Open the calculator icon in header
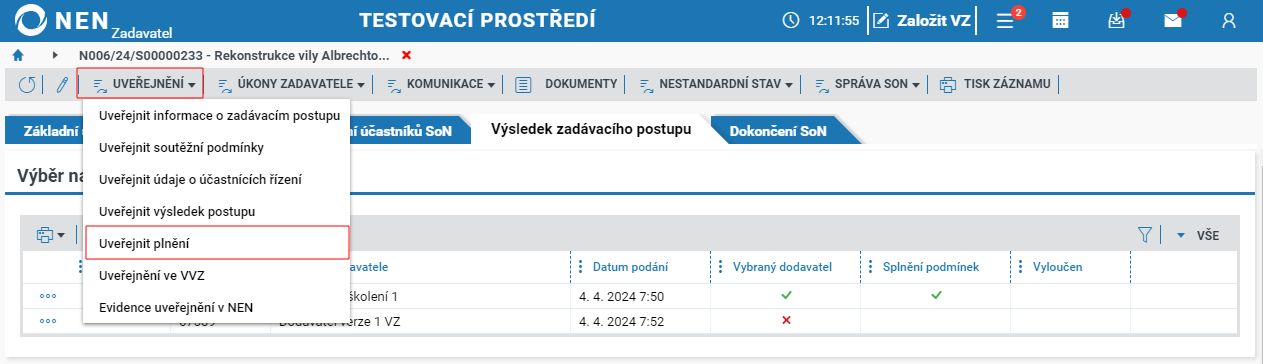 (1060, 20)
